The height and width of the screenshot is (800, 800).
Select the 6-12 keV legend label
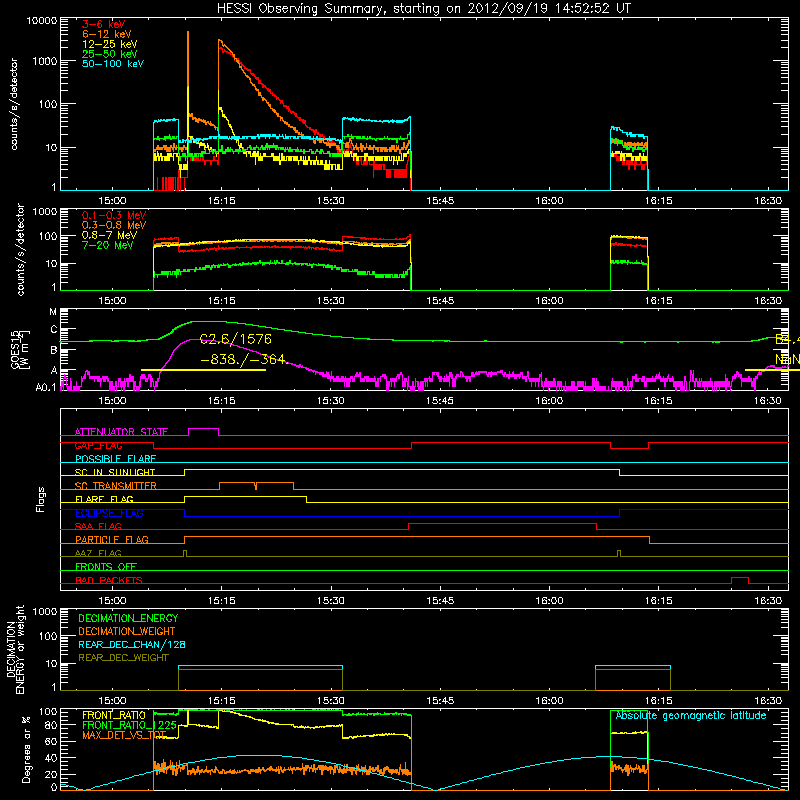(x=106, y=34)
